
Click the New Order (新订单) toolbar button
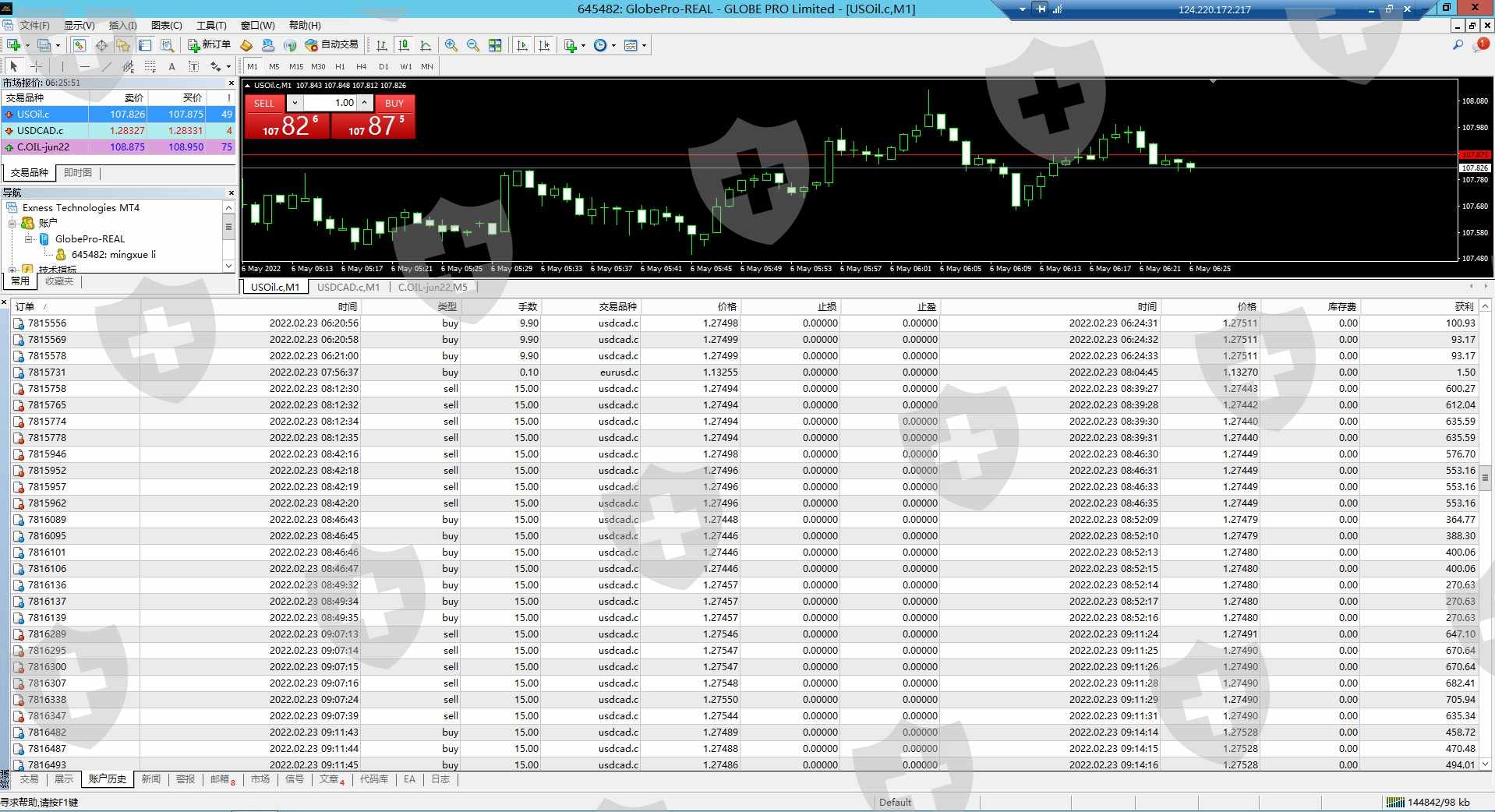point(209,45)
